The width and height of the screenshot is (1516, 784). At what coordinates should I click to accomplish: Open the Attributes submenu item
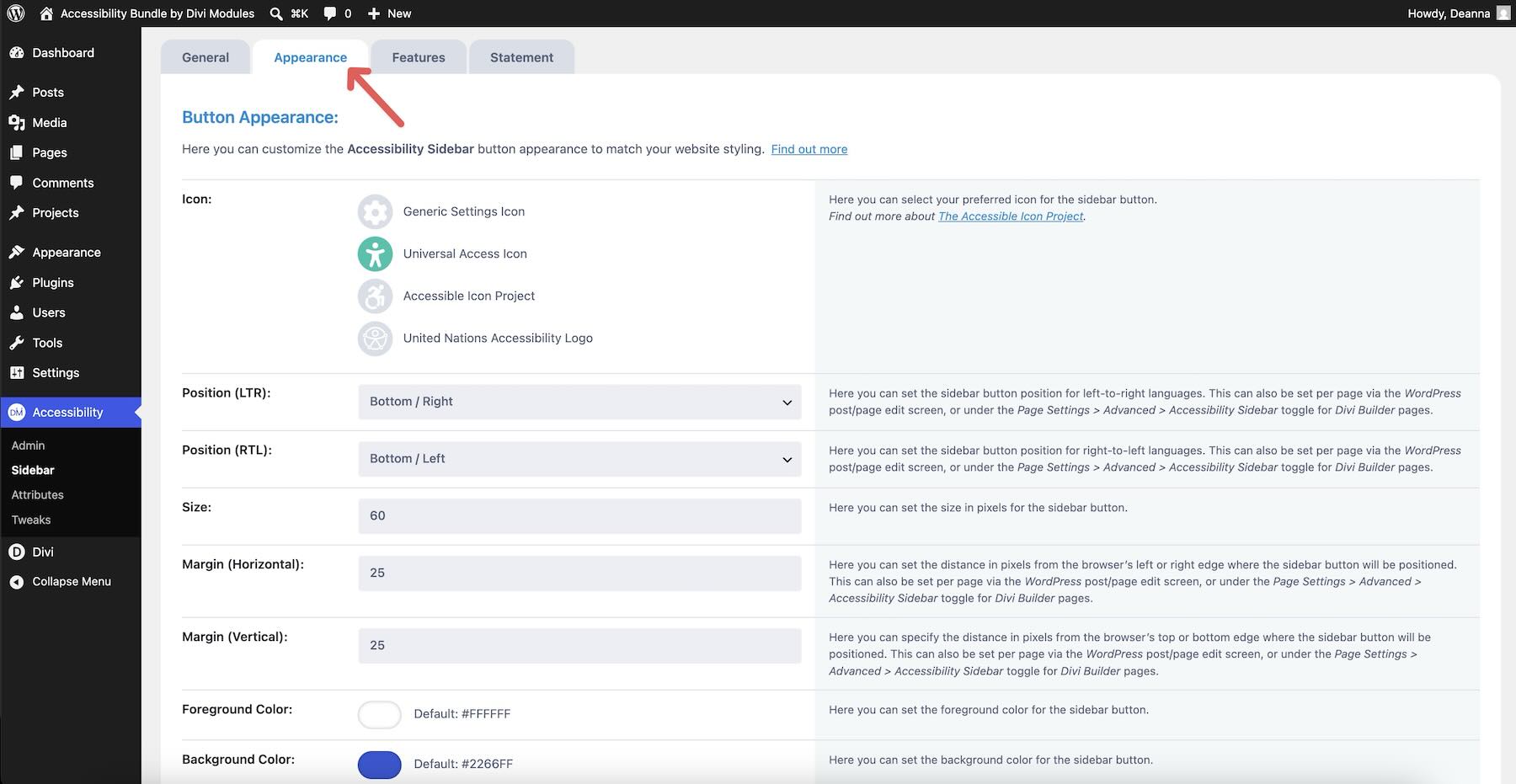(x=37, y=495)
